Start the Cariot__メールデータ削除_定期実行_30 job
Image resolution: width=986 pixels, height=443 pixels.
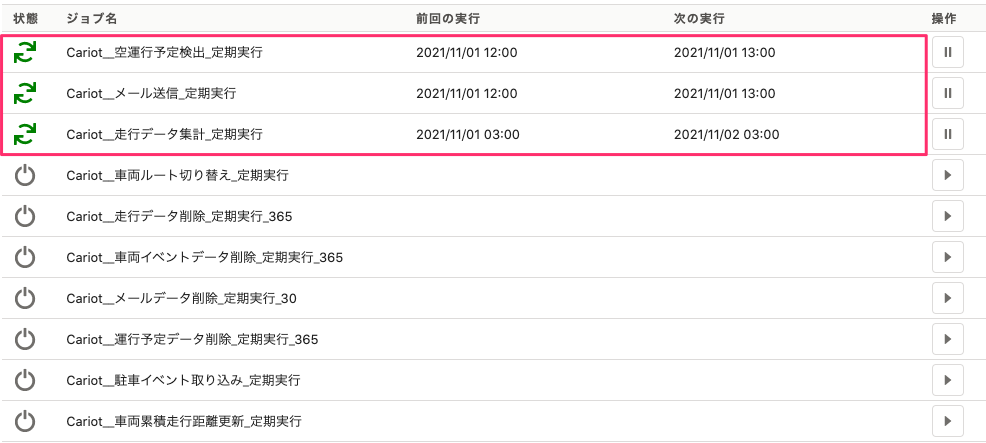pos(948,298)
